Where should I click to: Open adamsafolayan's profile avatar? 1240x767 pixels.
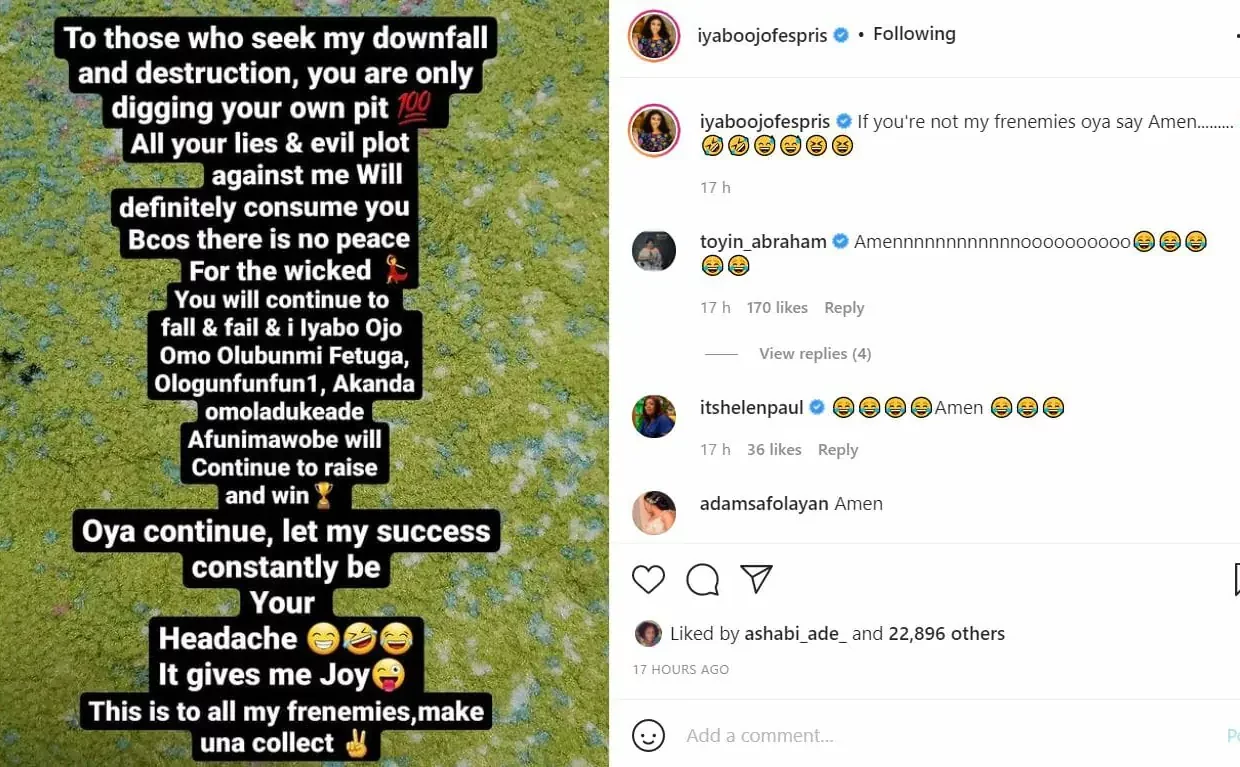coord(654,513)
